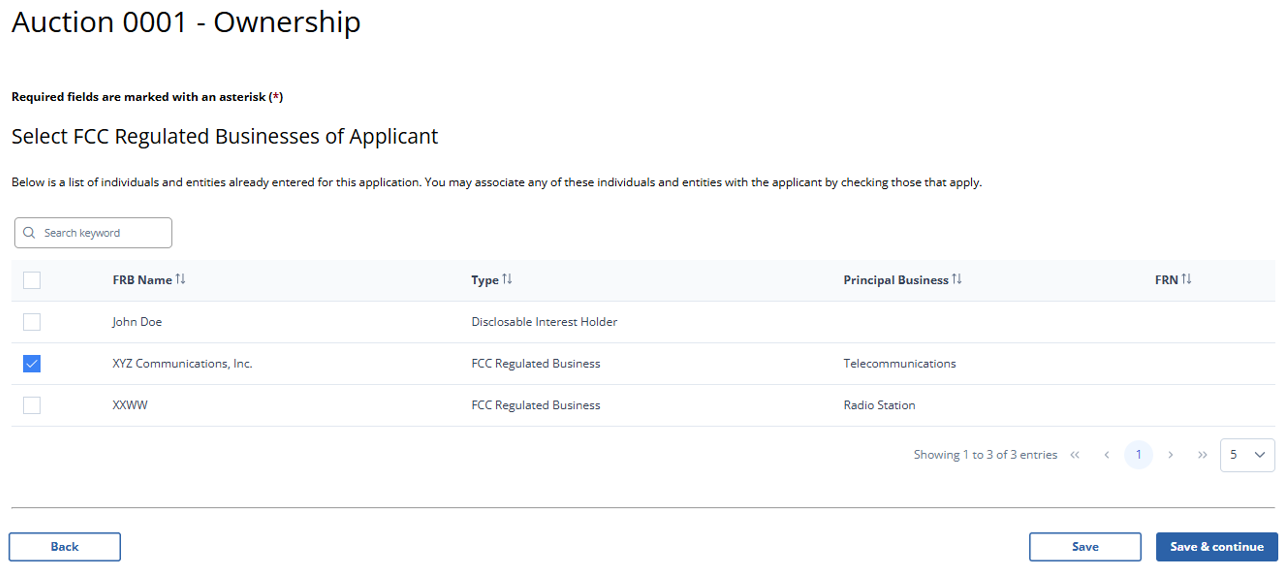Screen dimensions: 1287x572
Task: Click Save & continue button
Action: click(x=1216, y=547)
